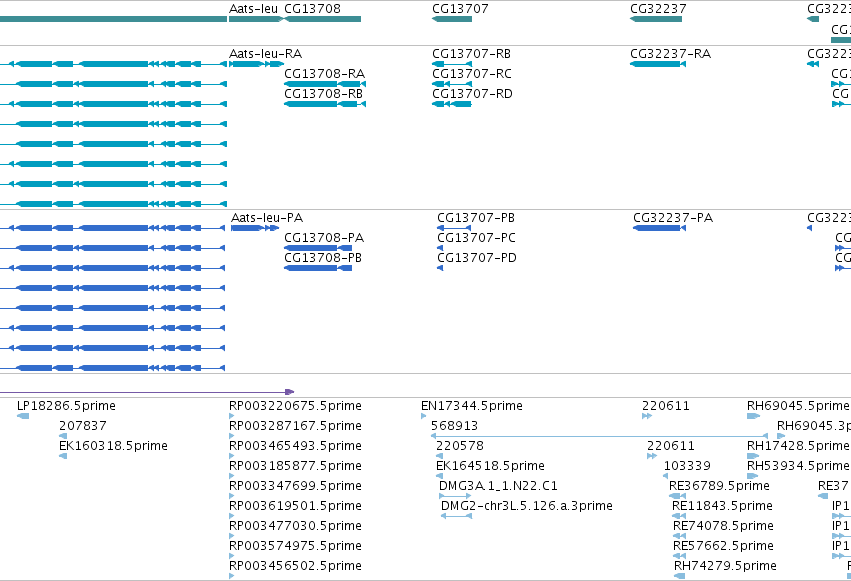The image size is (851, 581).
Task: Click the Aats-leu-PA protein label
Action: click(x=267, y=218)
